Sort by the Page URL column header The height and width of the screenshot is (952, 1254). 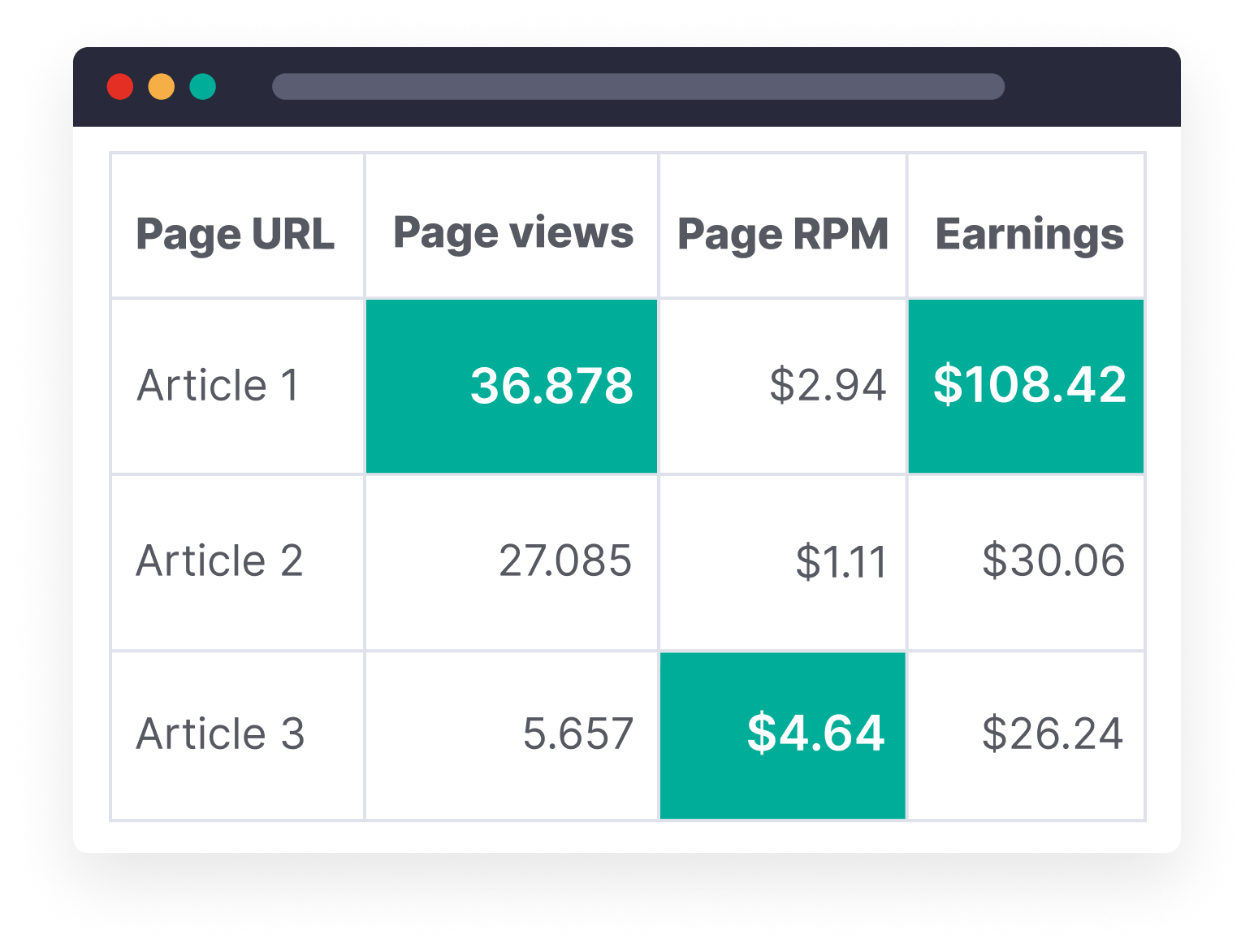coord(236,234)
